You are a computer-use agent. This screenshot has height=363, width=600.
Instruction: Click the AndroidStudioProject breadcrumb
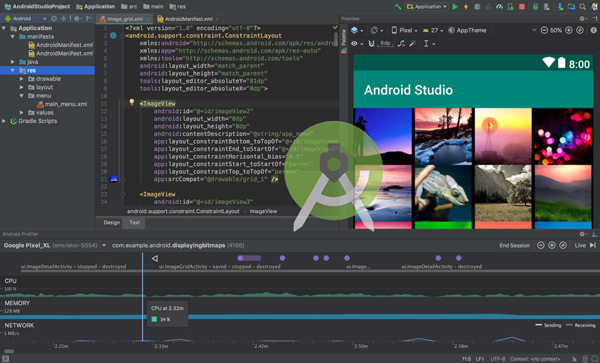coord(38,7)
